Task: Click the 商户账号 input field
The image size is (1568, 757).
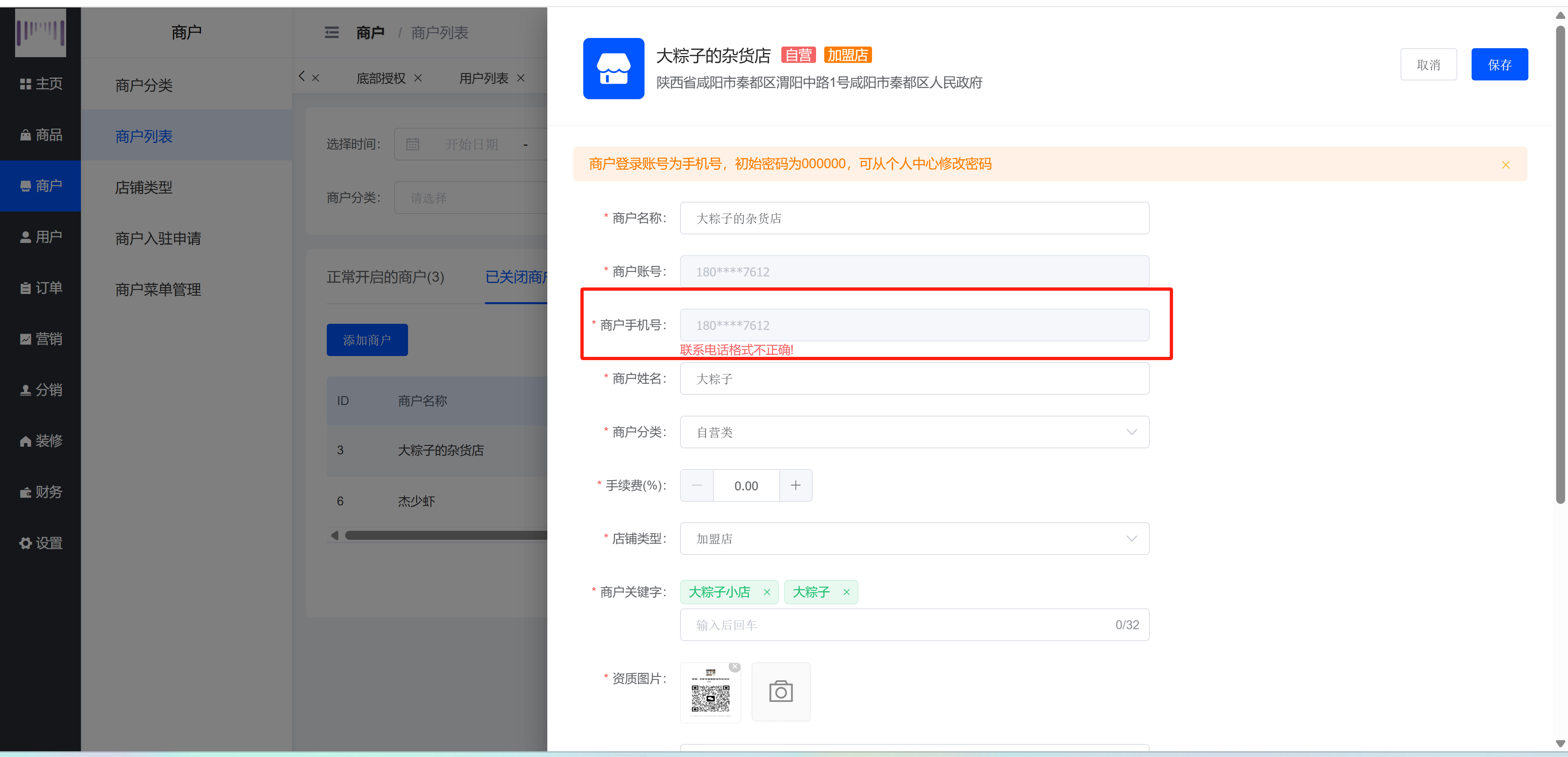Action: pyautogui.click(x=915, y=272)
